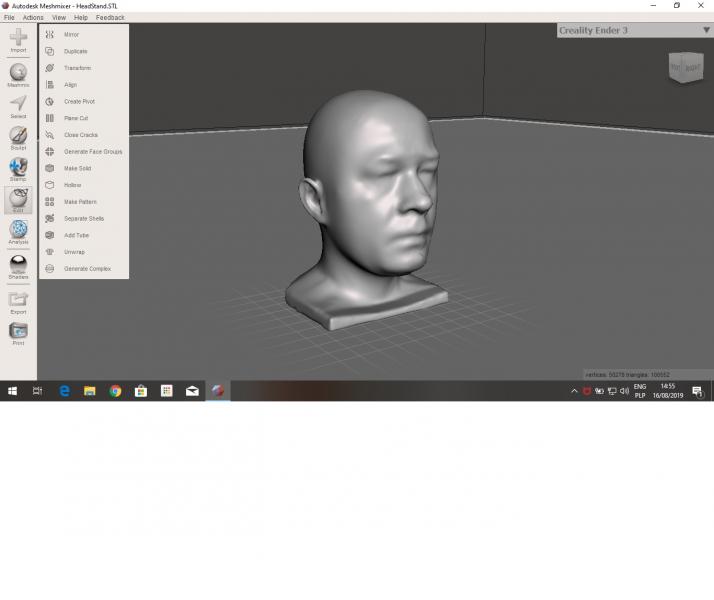This screenshot has height=600, width=714.
Task: Choose Make Solid in Edit list
Action: 77,168
